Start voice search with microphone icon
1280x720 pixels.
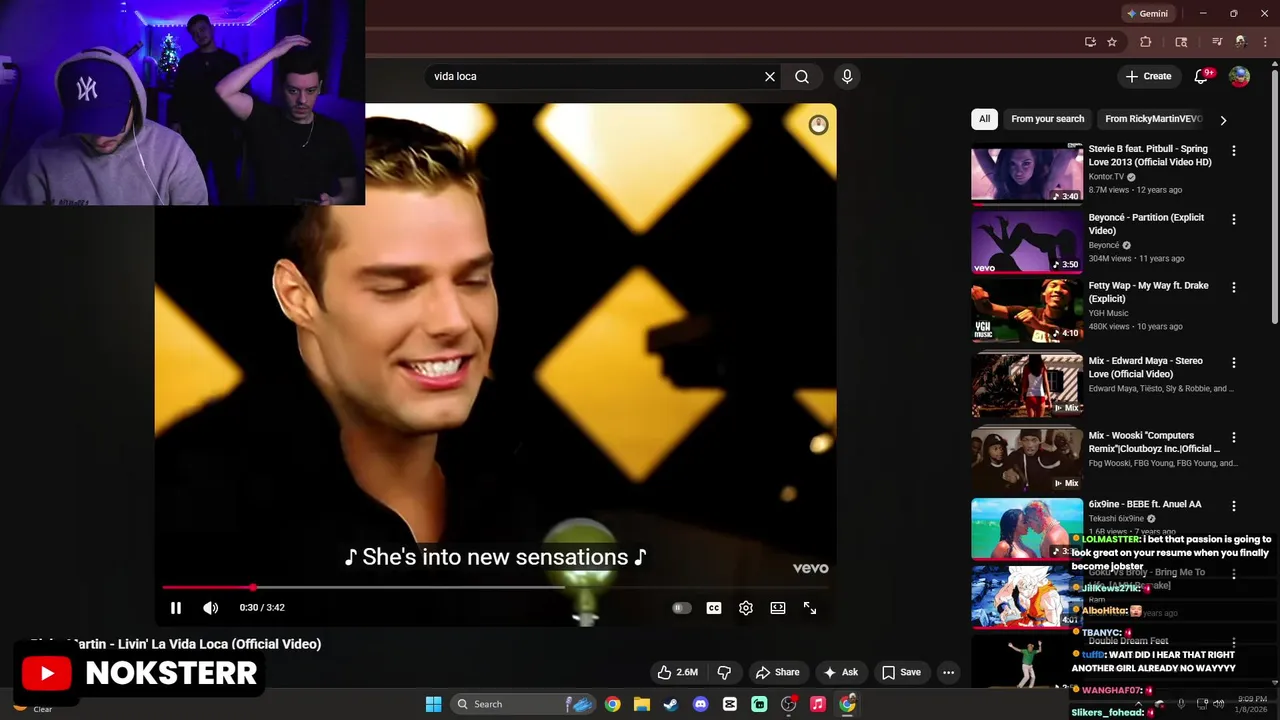tap(847, 76)
